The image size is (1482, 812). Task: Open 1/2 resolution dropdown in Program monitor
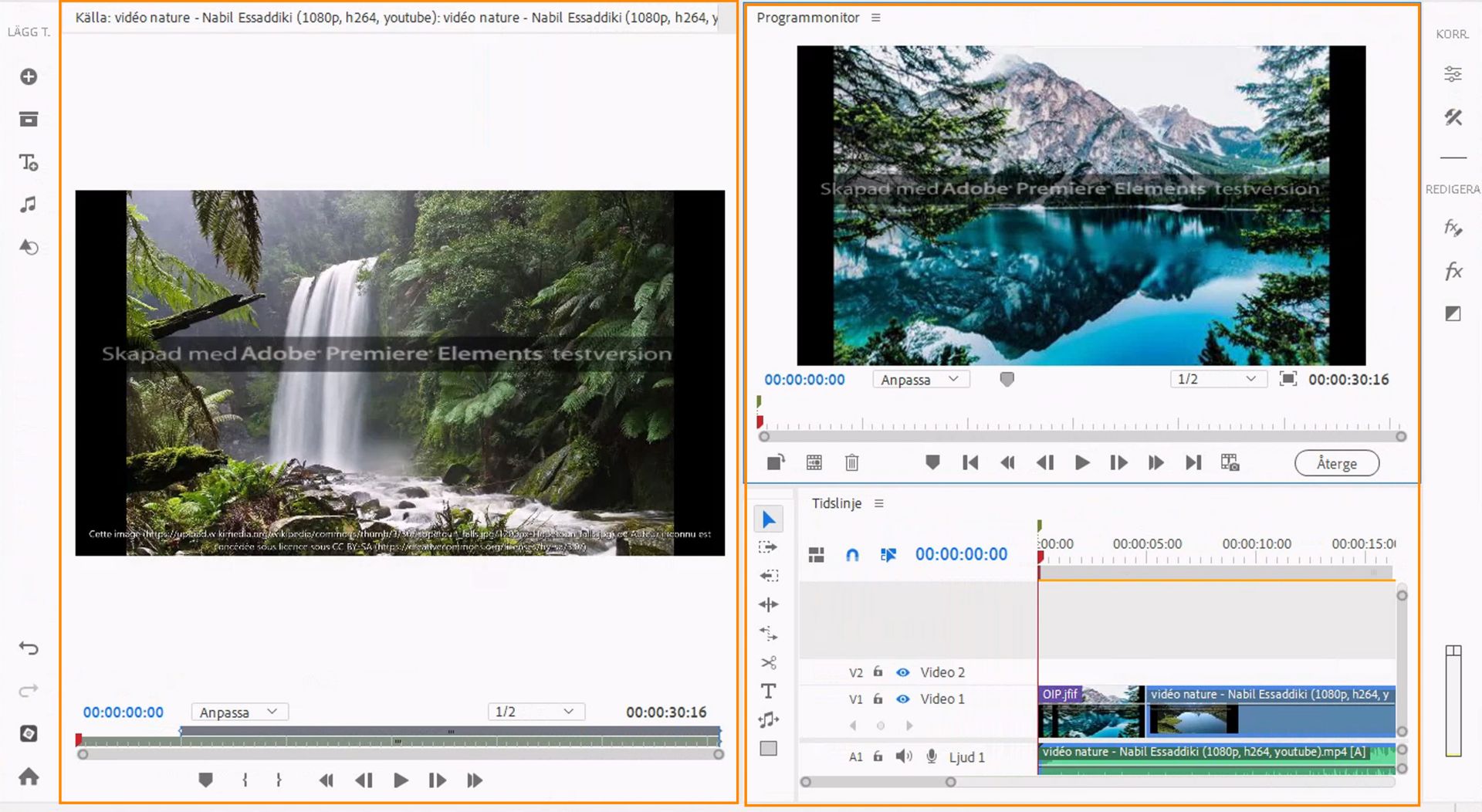(x=1218, y=379)
